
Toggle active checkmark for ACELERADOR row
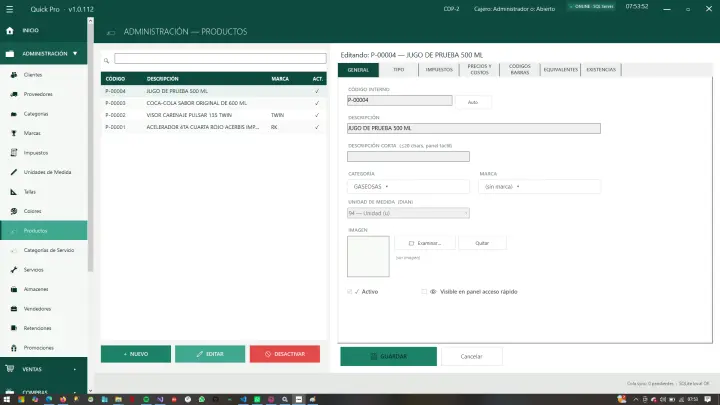click(x=317, y=127)
